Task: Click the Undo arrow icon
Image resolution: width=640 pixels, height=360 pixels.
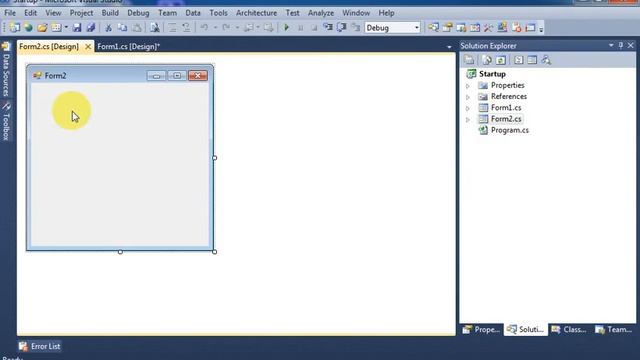Action: [x=204, y=28]
